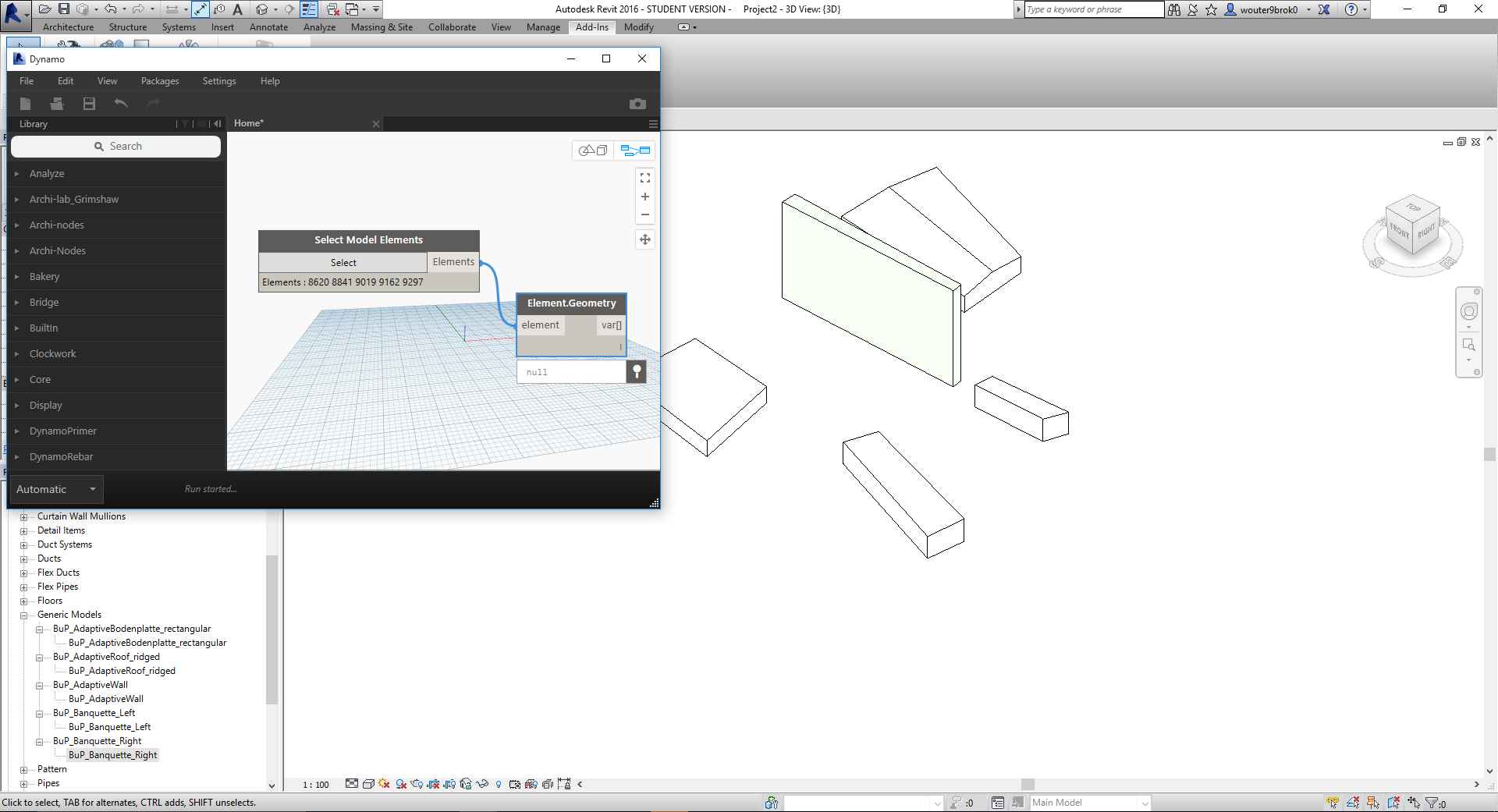Collapse Dynamo Library panel arrow icon
This screenshot has width=1498, height=812.
pyautogui.click(x=218, y=123)
